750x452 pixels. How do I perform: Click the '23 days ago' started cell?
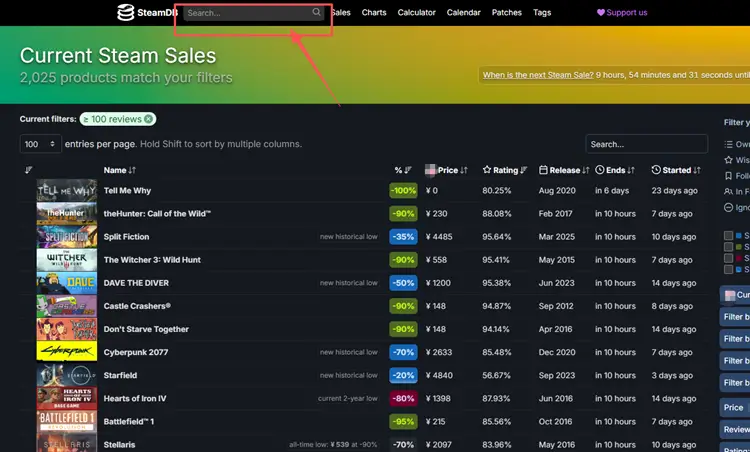pyautogui.click(x=674, y=190)
